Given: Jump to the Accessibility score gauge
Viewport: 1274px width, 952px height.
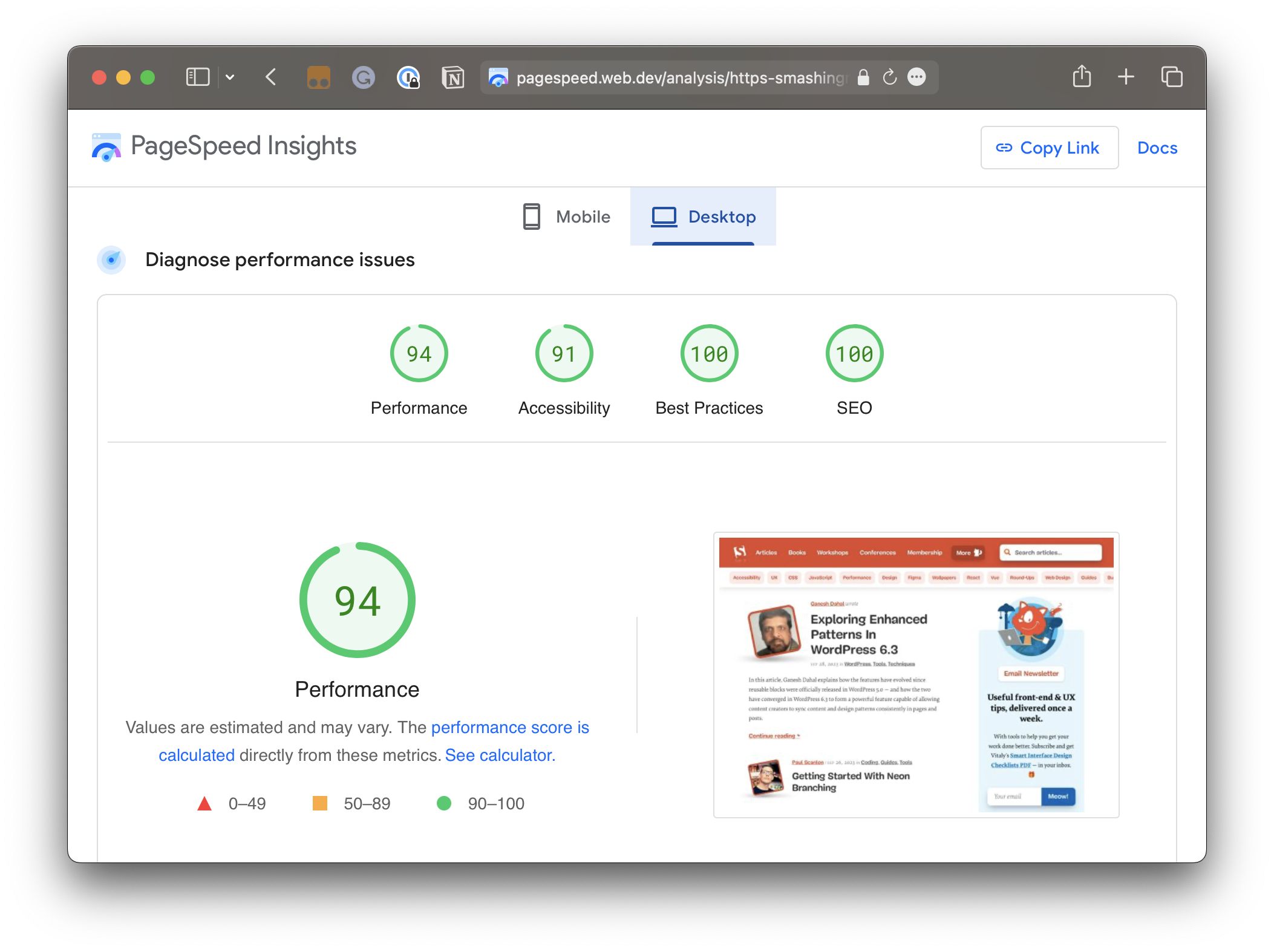Looking at the screenshot, I should tap(564, 354).
